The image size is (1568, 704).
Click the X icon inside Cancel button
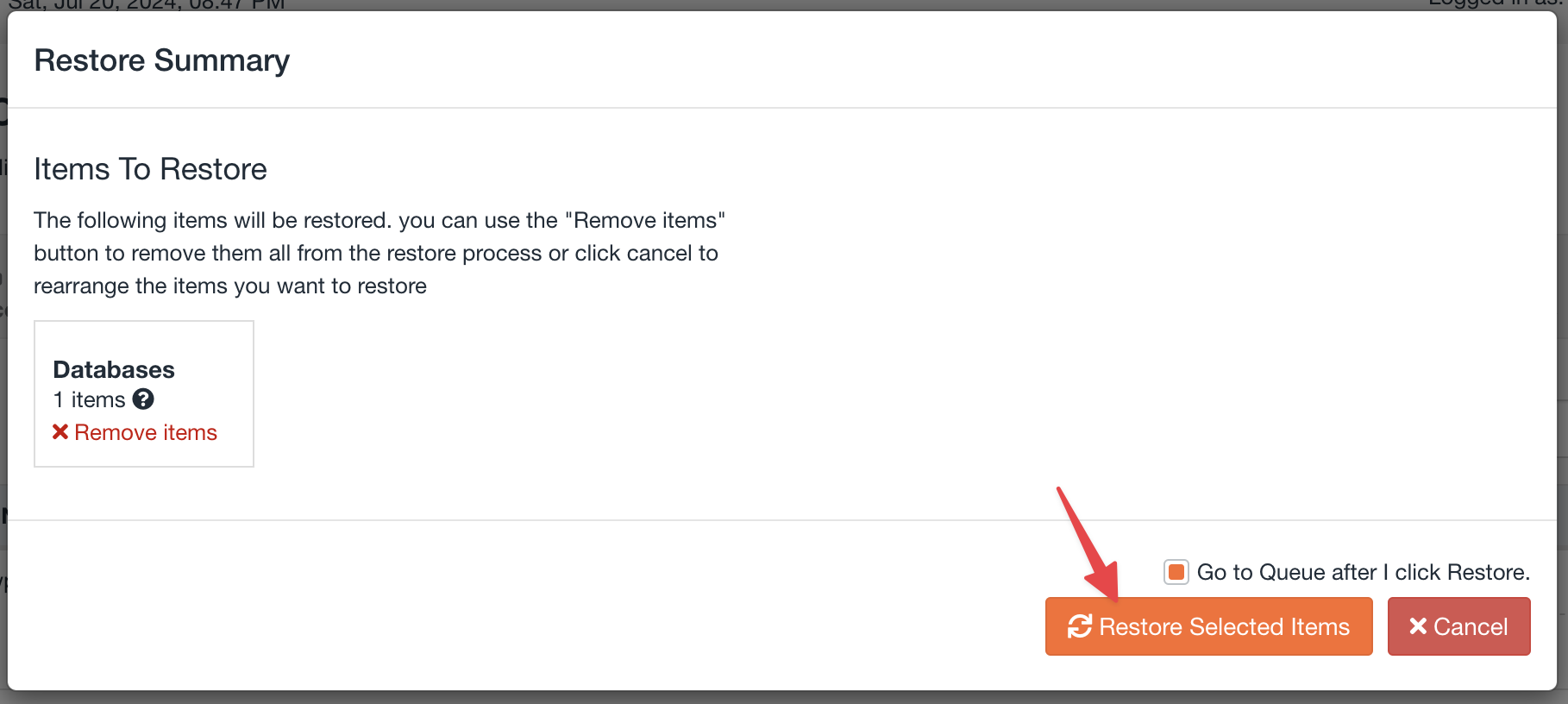point(1418,626)
